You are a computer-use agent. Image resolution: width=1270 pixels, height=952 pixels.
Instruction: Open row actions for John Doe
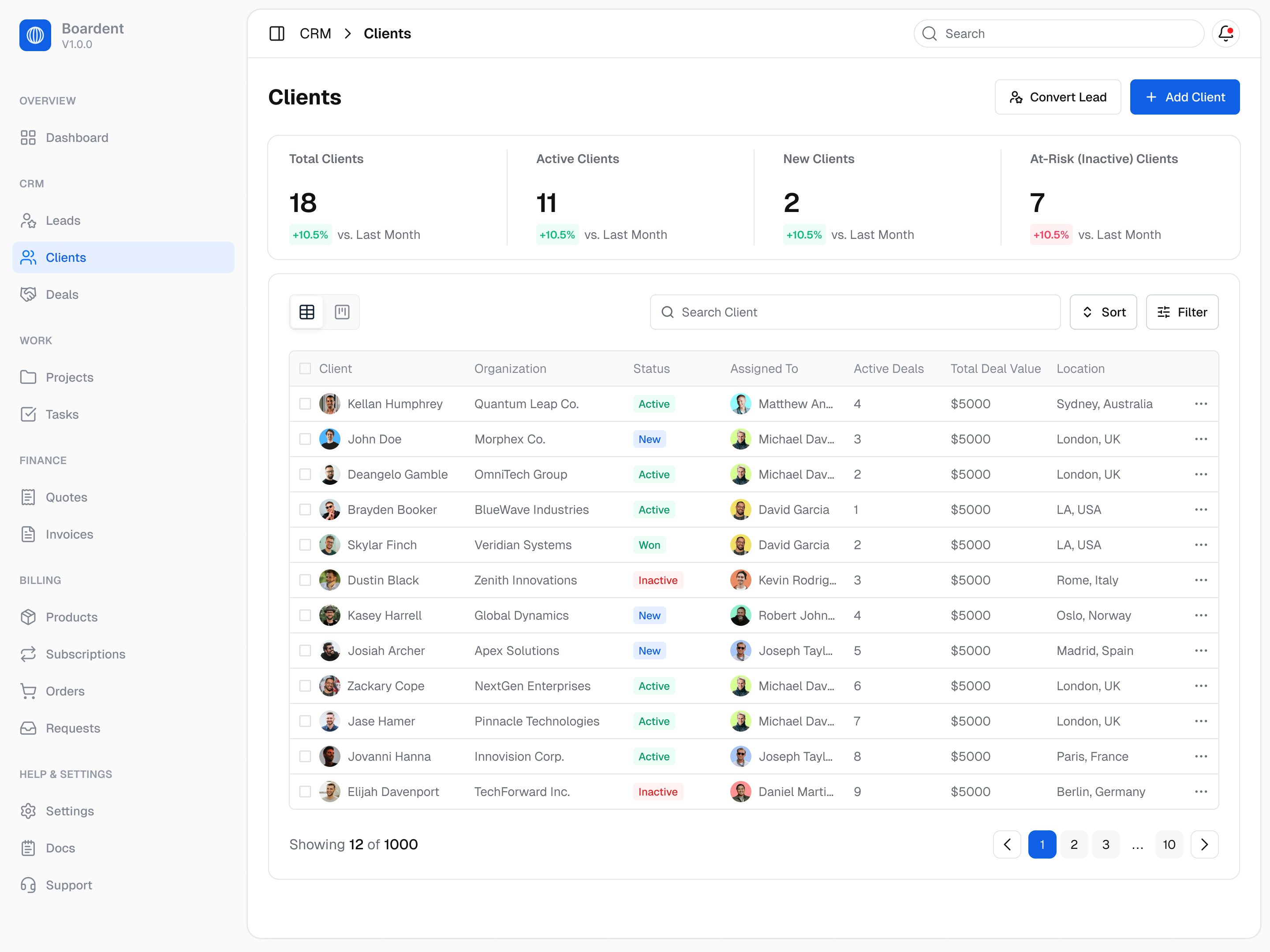click(1201, 439)
